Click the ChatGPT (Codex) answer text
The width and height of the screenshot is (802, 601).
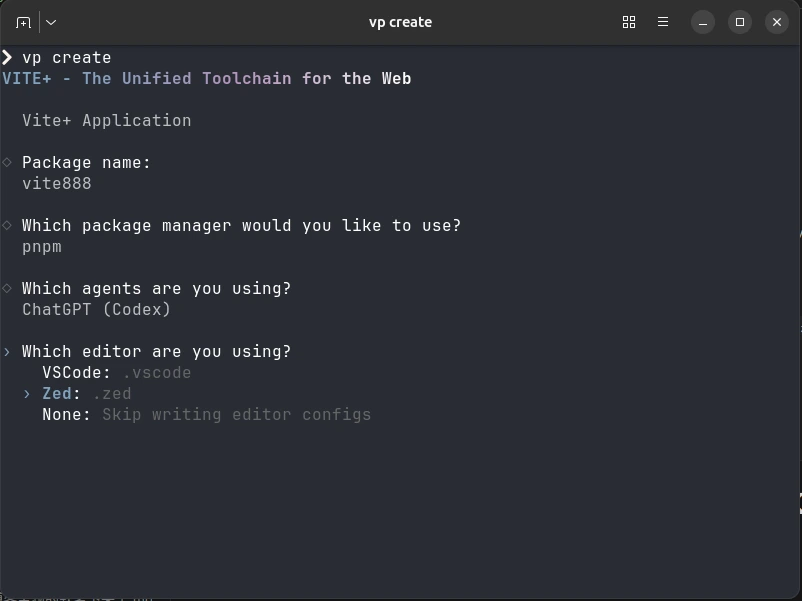[x=97, y=310]
